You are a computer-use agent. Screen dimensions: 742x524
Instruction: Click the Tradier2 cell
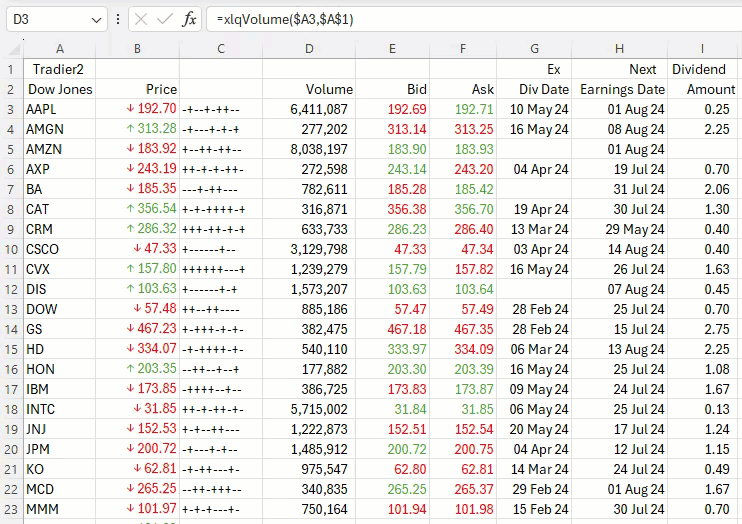point(60,70)
